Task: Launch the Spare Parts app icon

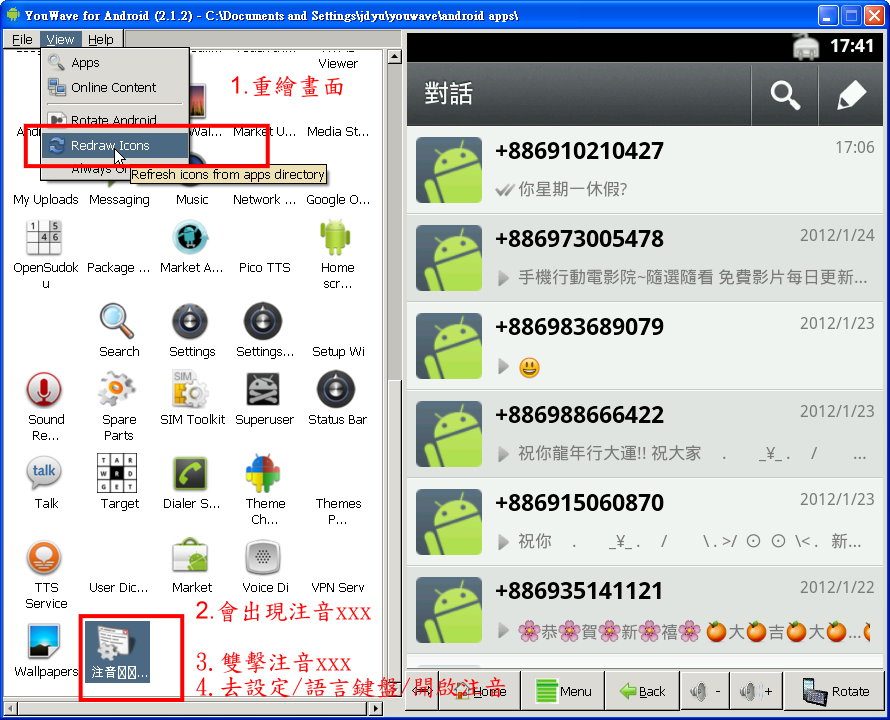Action: click(x=117, y=389)
